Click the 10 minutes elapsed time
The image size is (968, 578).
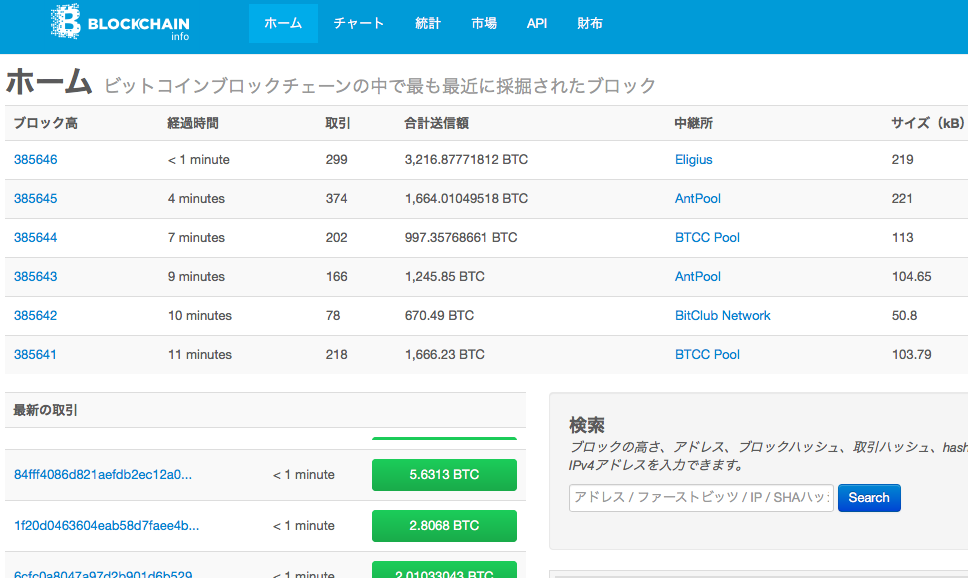coord(200,316)
